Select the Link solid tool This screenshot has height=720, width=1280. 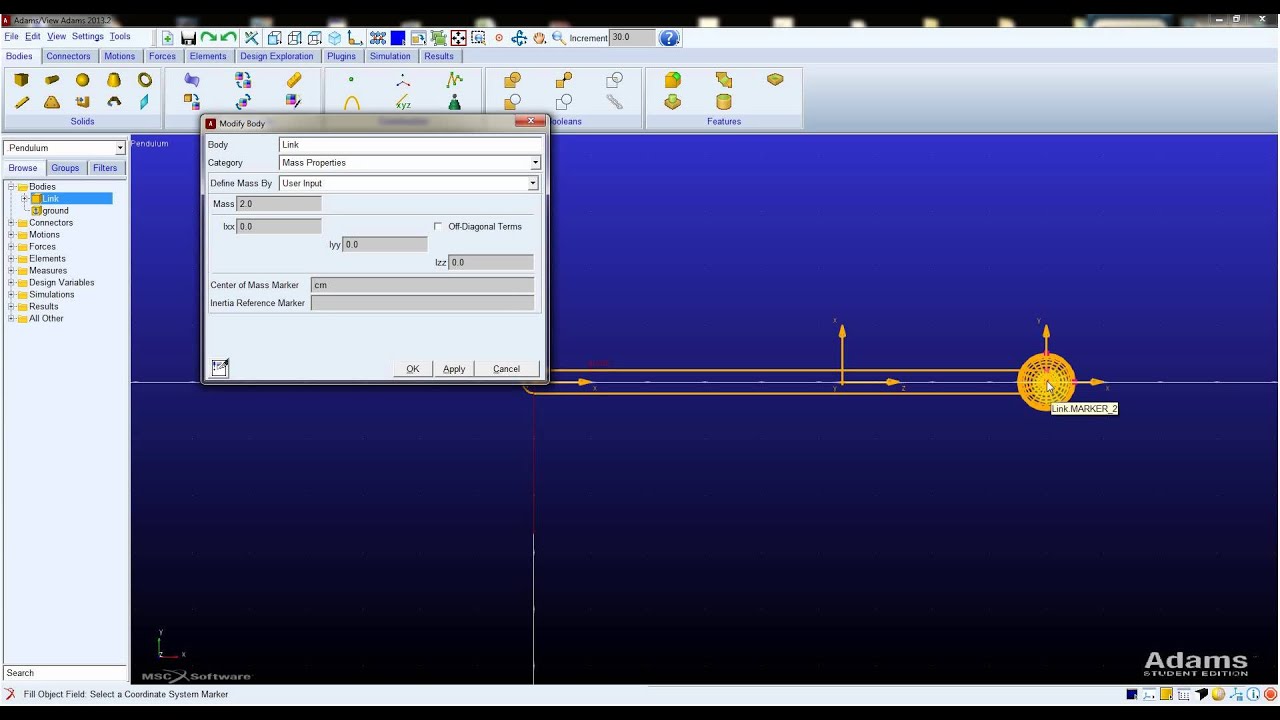click(21, 102)
